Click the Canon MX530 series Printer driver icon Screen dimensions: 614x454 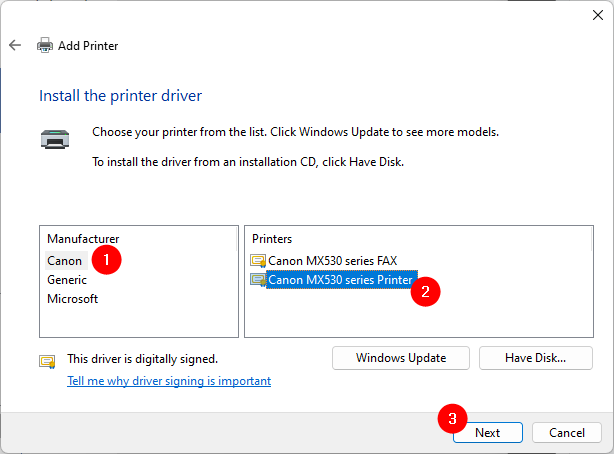pyautogui.click(x=258, y=280)
